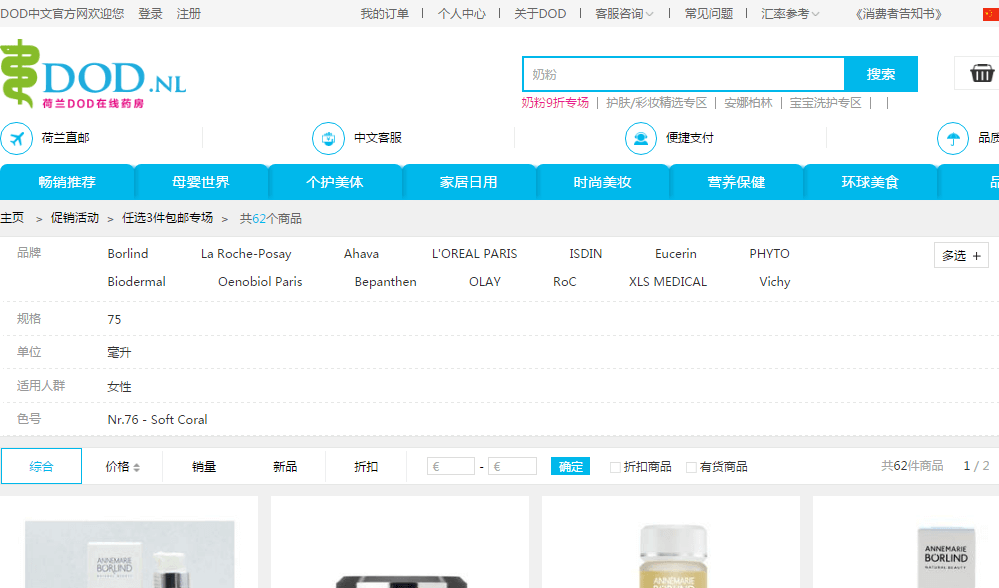This screenshot has height=588, width=999.
Task: Go to 主页 breadcrumb
Action: [12, 218]
